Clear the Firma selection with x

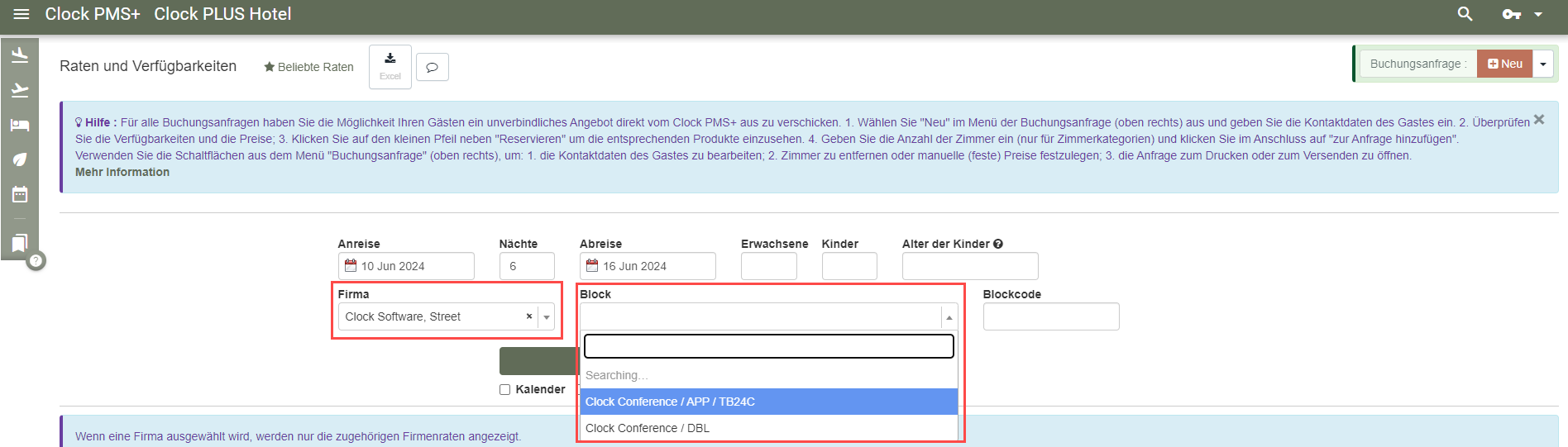coord(529,316)
